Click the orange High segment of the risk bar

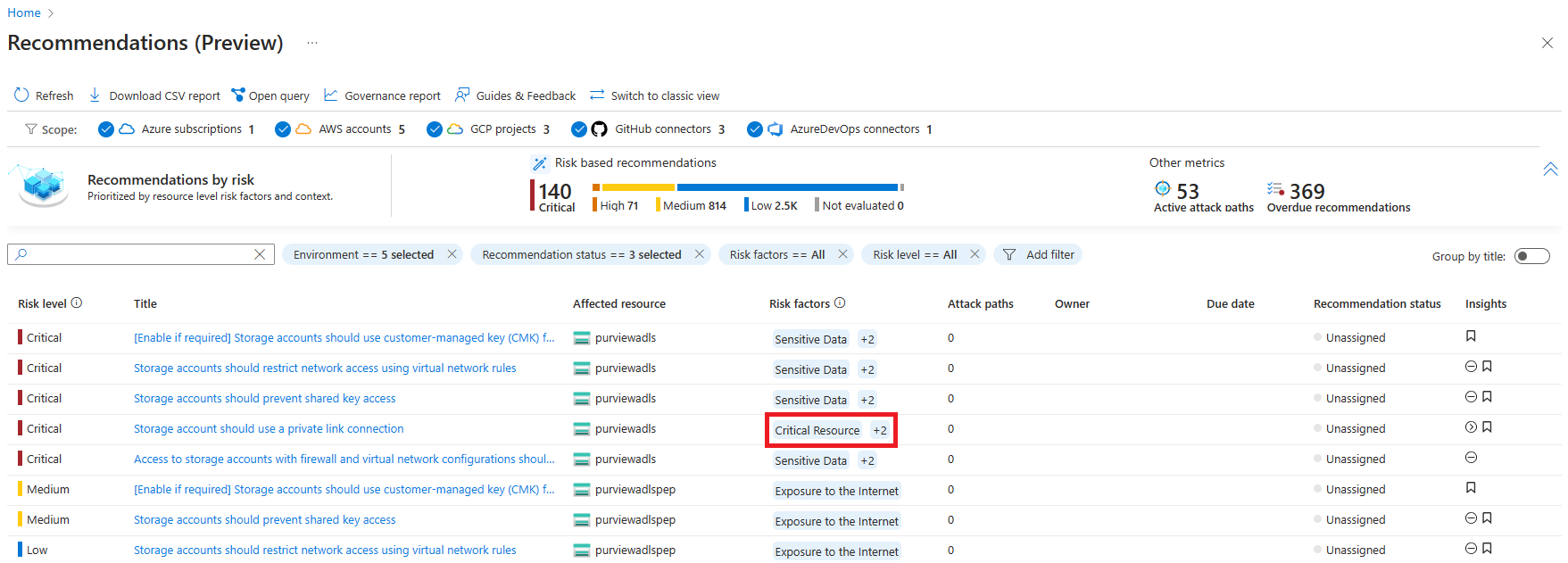click(596, 187)
